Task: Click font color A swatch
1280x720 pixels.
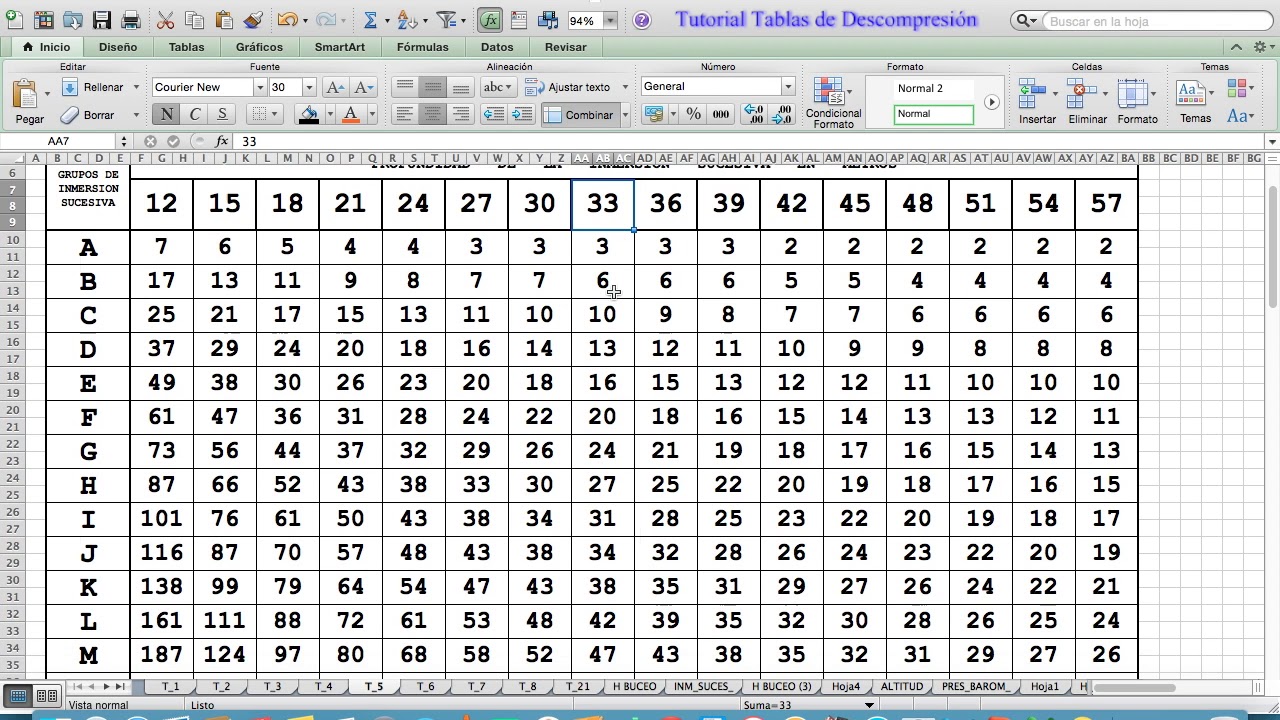Action: [x=351, y=114]
